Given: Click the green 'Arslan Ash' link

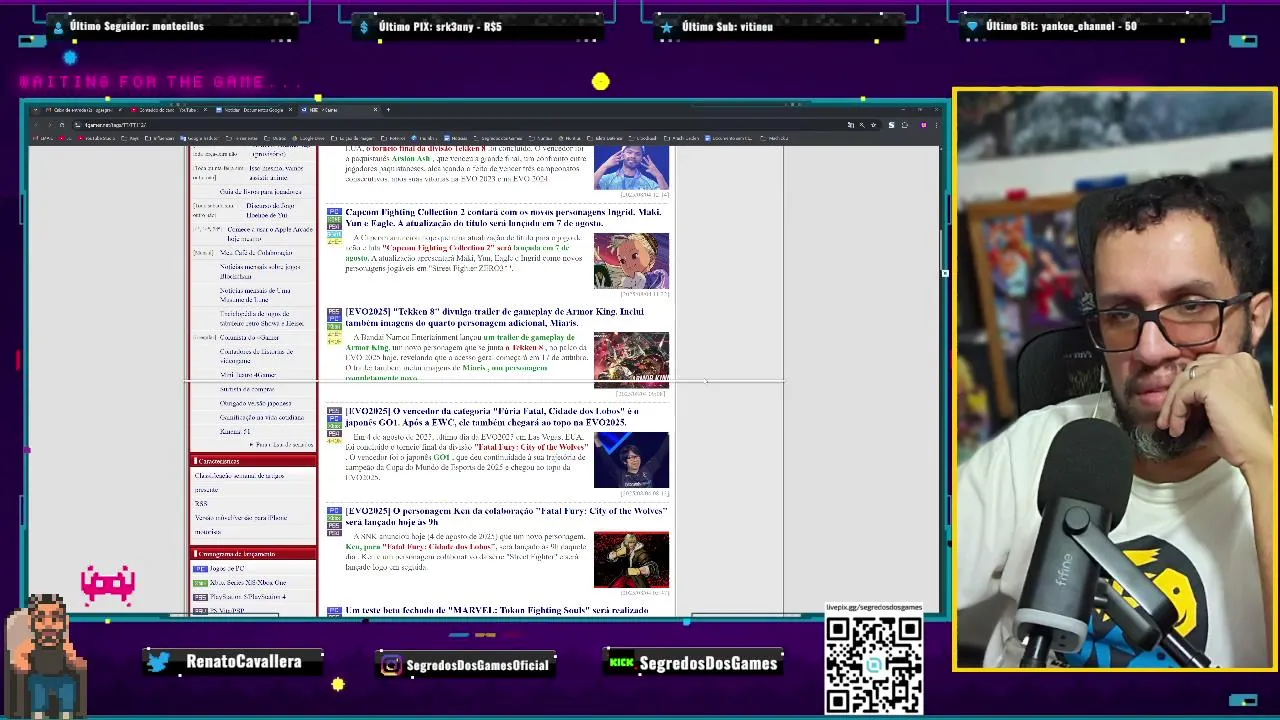Looking at the screenshot, I should click(x=411, y=158).
